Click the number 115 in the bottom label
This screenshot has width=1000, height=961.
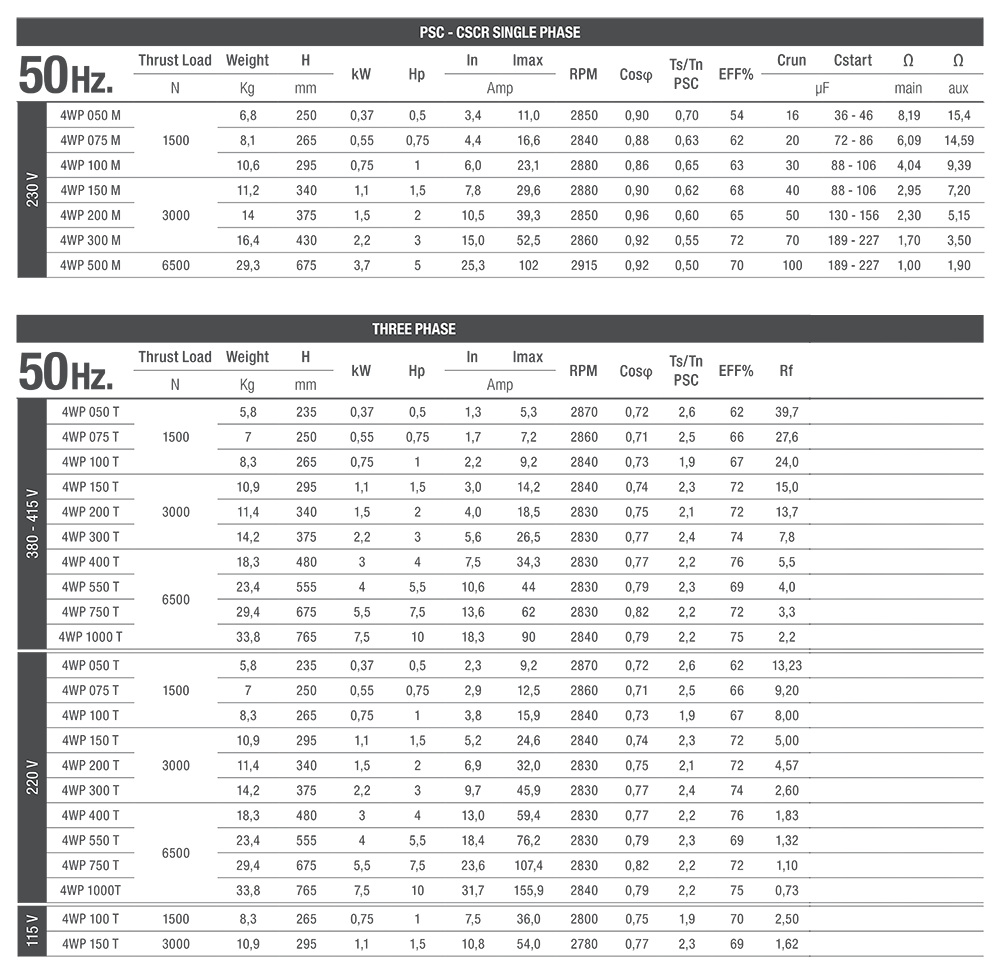click(33, 934)
